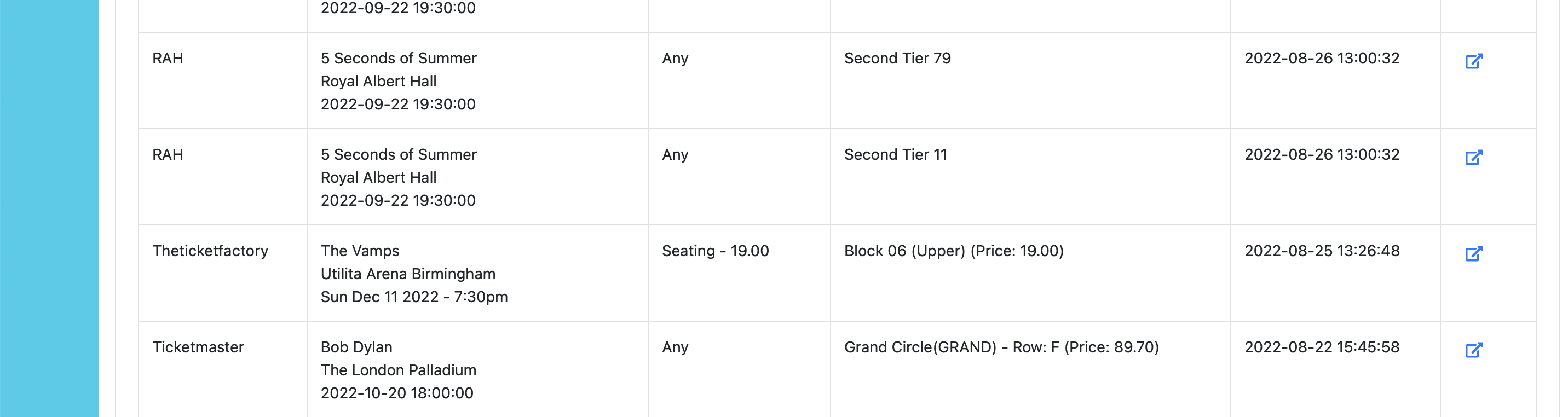Screen dimensions: 1568x417
Task: Click timestamp 2022-08-22 15:45:58
Action: pos(1322,347)
